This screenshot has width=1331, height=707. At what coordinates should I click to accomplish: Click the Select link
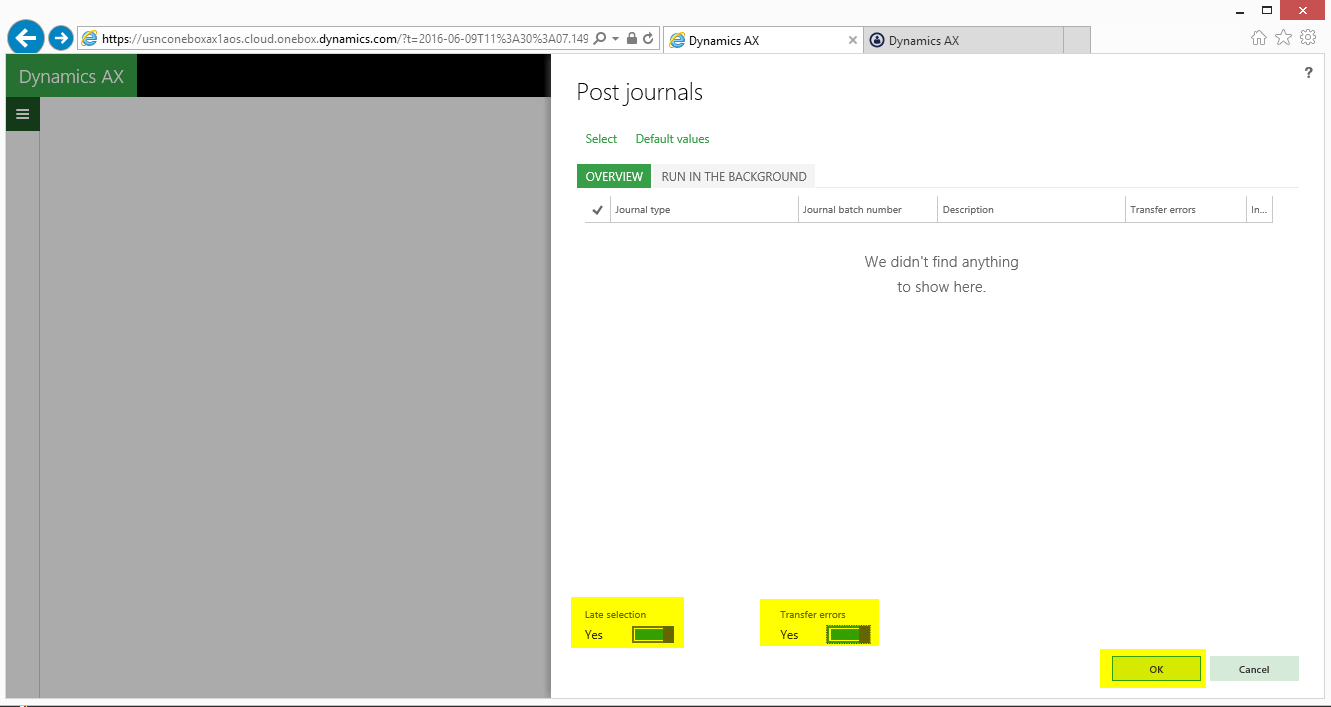click(x=601, y=139)
